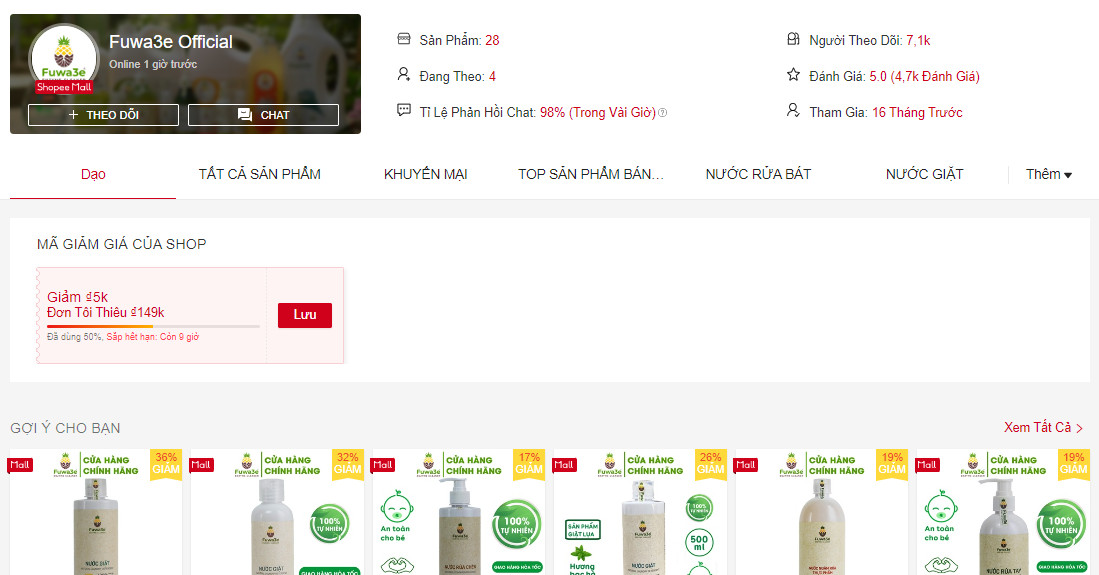Click the person icon beside Tham Gia
1099x575 pixels.
click(793, 110)
